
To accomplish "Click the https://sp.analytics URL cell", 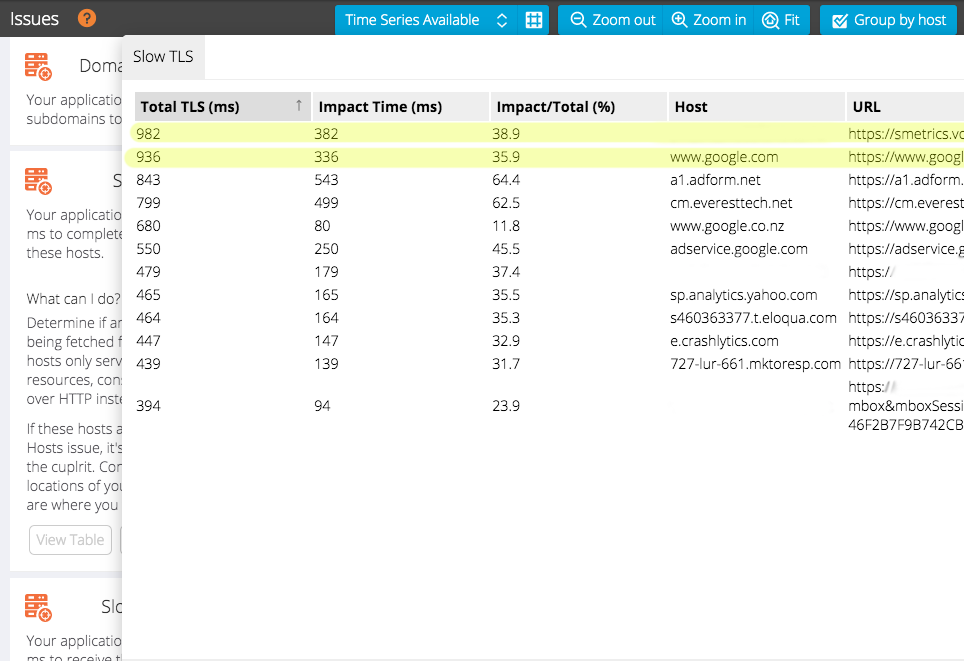I will 906,295.
